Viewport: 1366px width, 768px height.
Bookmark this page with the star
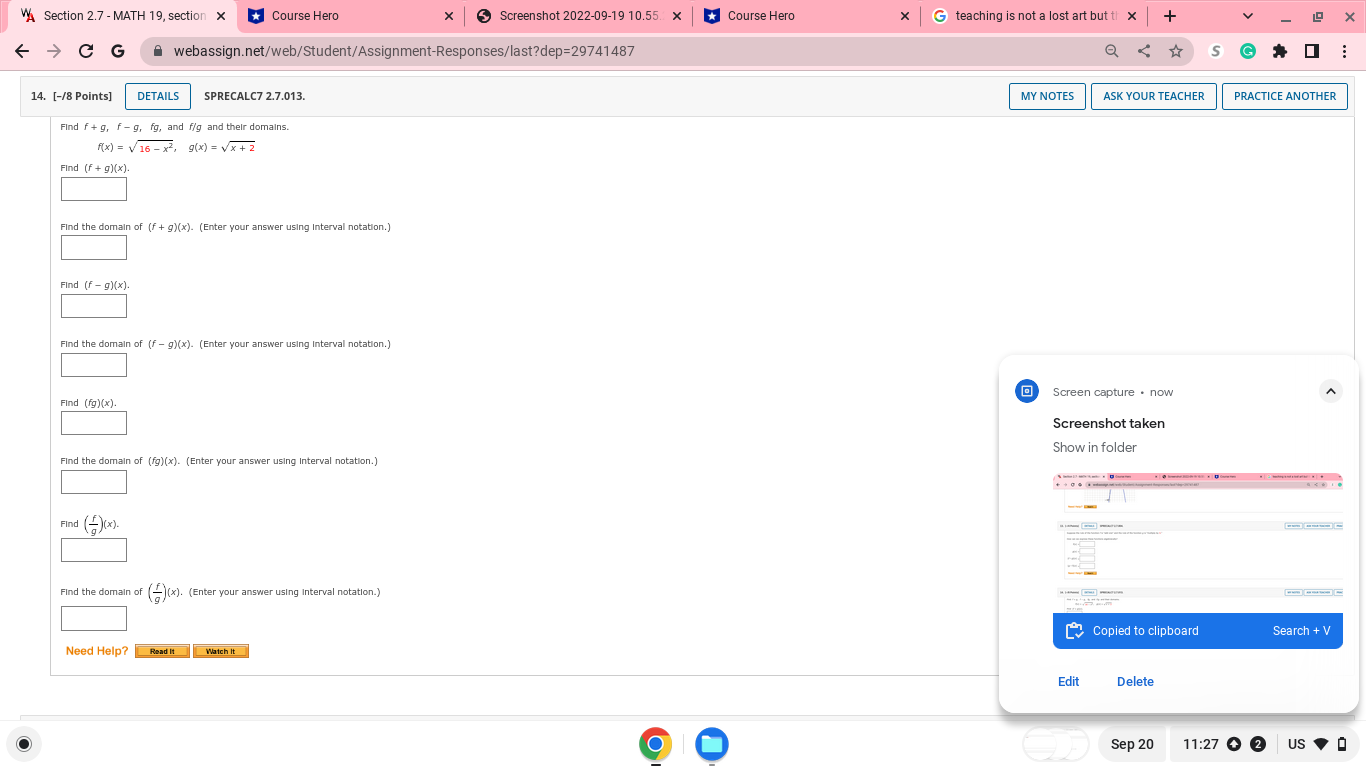coord(1175,51)
